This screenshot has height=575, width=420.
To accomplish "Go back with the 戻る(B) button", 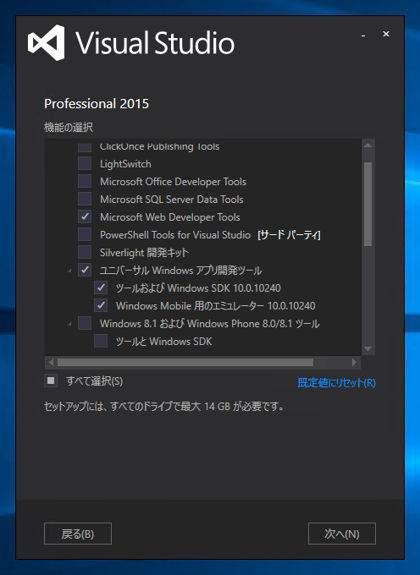I will click(x=78, y=534).
